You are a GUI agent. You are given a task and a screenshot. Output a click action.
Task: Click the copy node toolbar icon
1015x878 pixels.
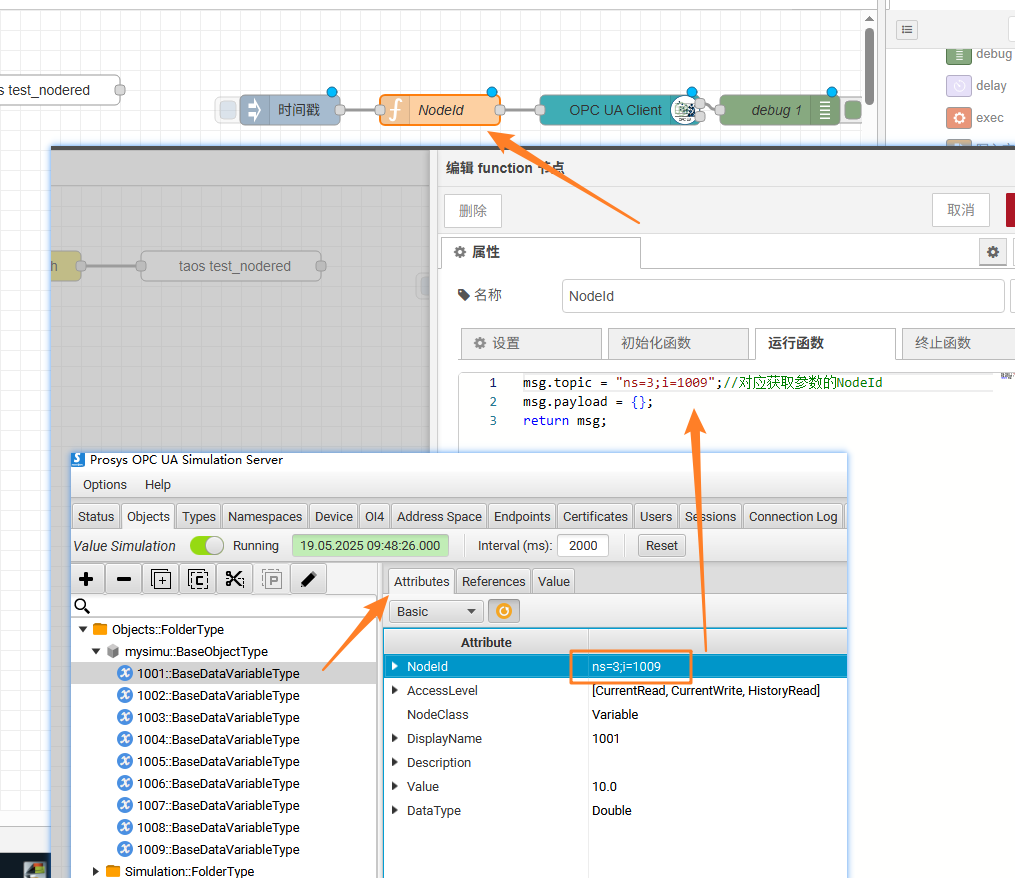coord(198,579)
